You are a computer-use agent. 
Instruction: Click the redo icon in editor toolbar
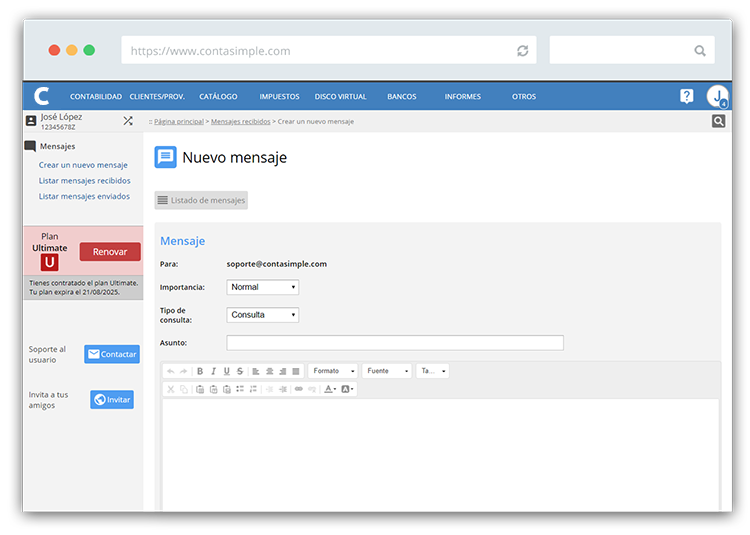pyautogui.click(x=183, y=371)
